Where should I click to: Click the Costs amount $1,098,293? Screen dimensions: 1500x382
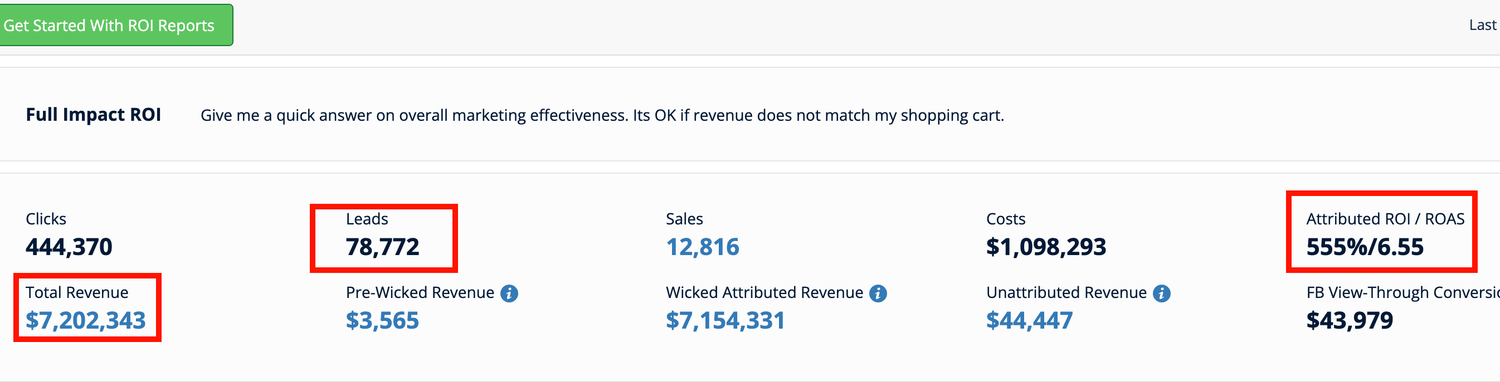click(1046, 247)
